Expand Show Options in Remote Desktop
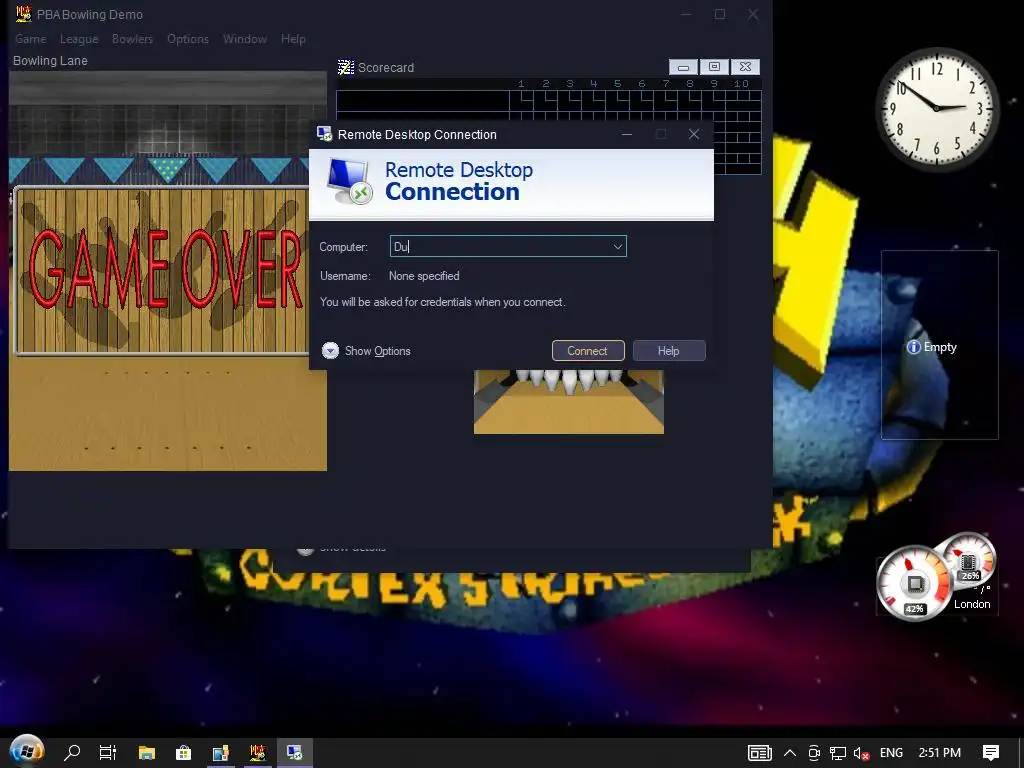The width and height of the screenshot is (1024, 768). point(366,351)
